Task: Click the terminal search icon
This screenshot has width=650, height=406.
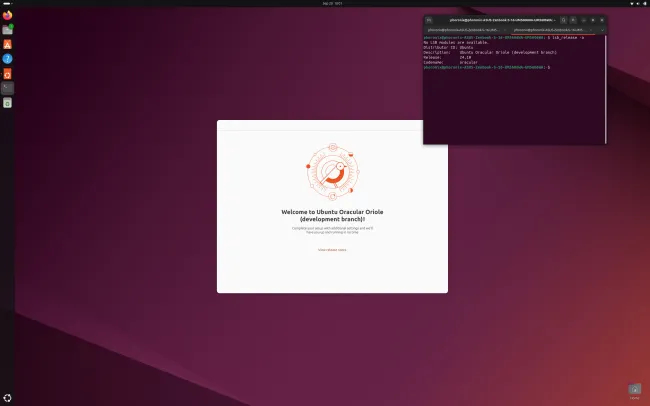Action: [x=563, y=20]
